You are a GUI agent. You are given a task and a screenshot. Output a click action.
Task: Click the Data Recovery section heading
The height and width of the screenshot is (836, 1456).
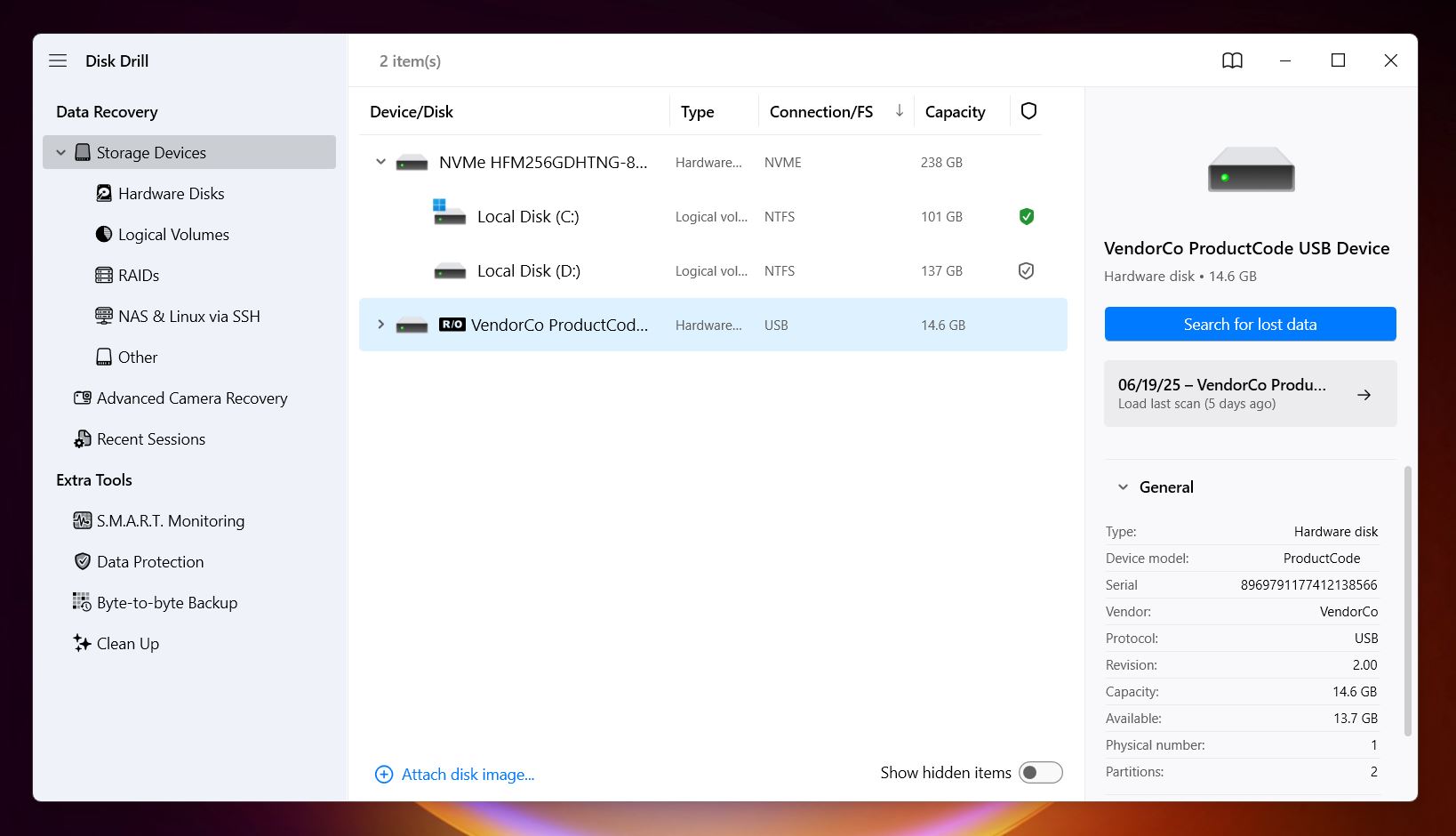pyautogui.click(x=107, y=111)
